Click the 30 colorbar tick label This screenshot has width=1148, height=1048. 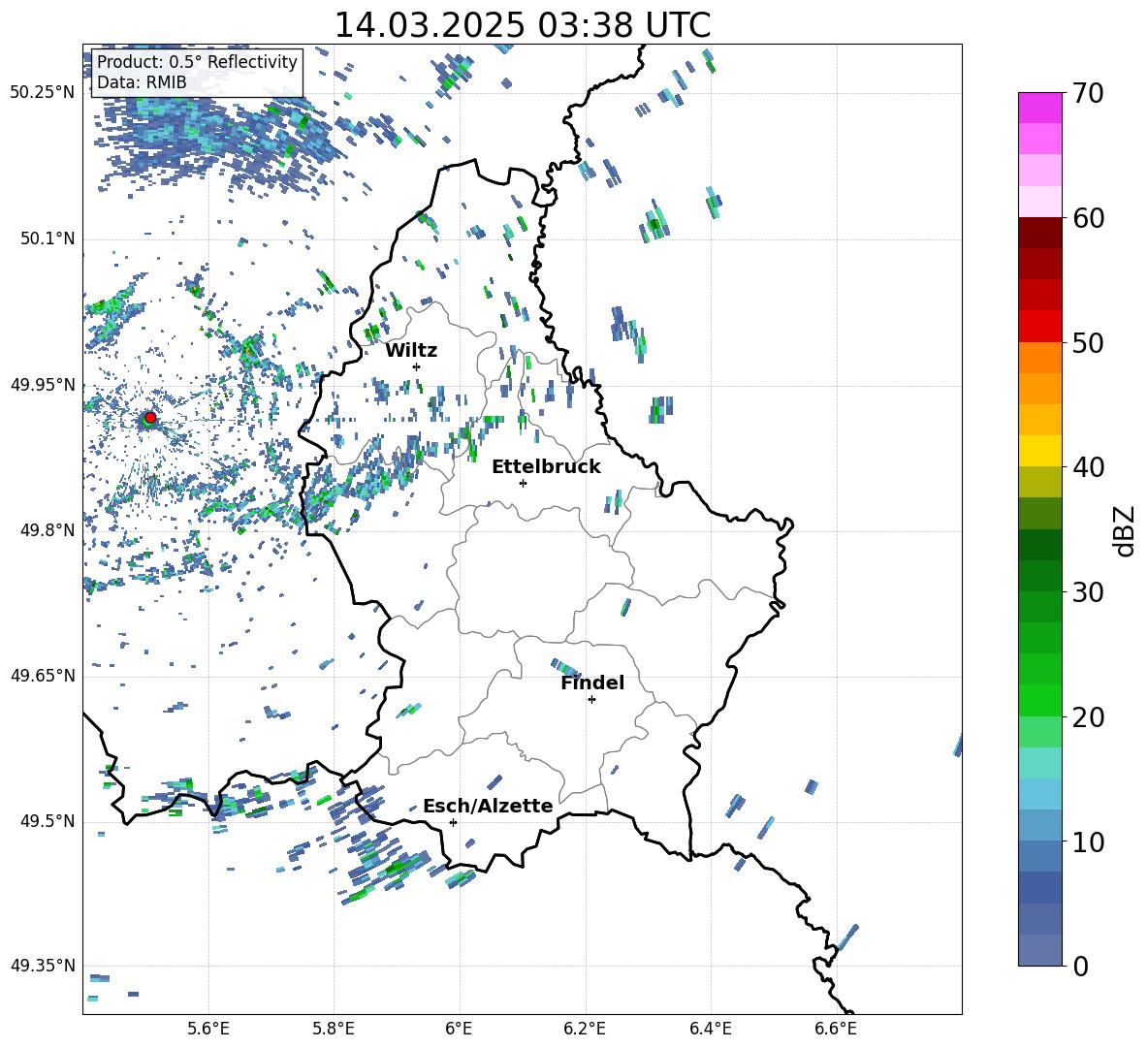click(1088, 592)
